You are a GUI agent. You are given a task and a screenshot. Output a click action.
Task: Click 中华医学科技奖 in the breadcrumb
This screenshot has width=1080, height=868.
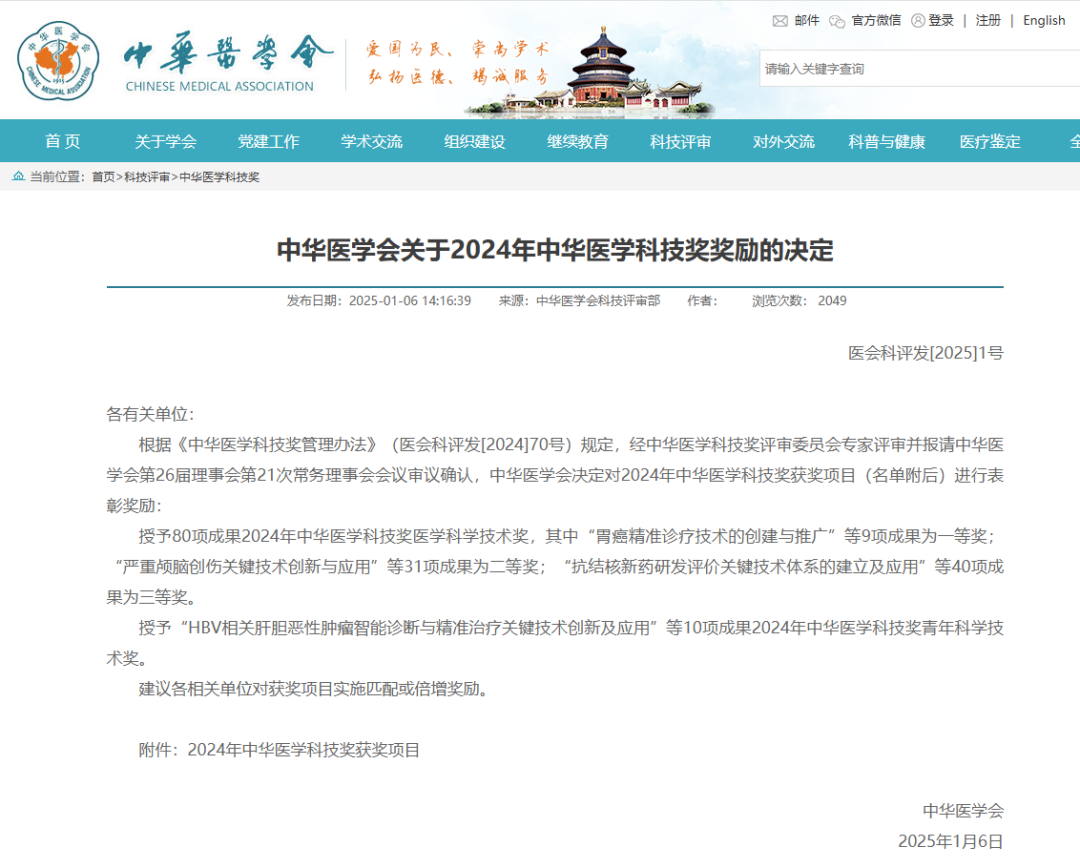tap(219, 177)
